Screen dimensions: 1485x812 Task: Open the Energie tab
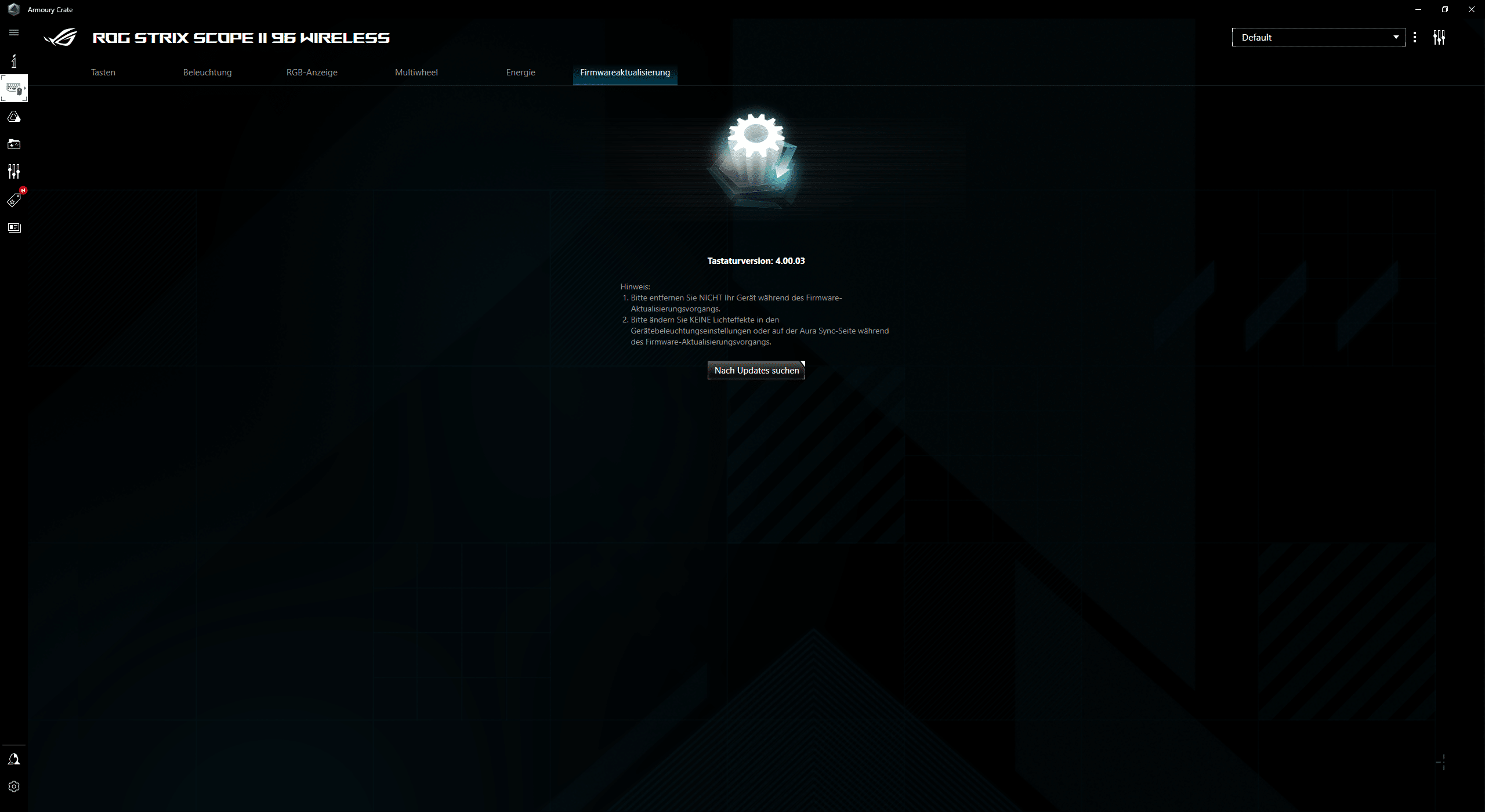click(520, 72)
